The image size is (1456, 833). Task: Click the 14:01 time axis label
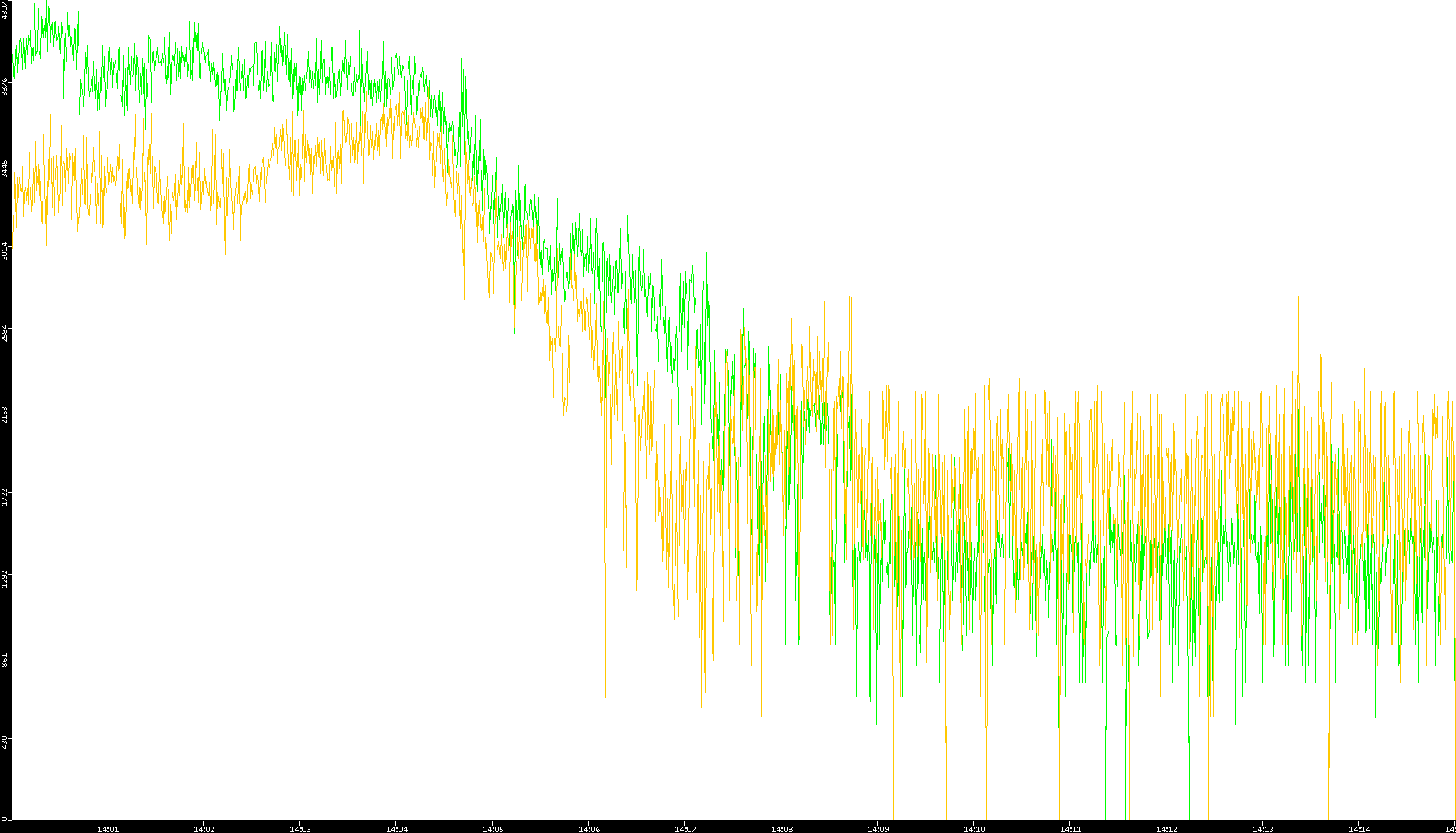tap(107, 828)
